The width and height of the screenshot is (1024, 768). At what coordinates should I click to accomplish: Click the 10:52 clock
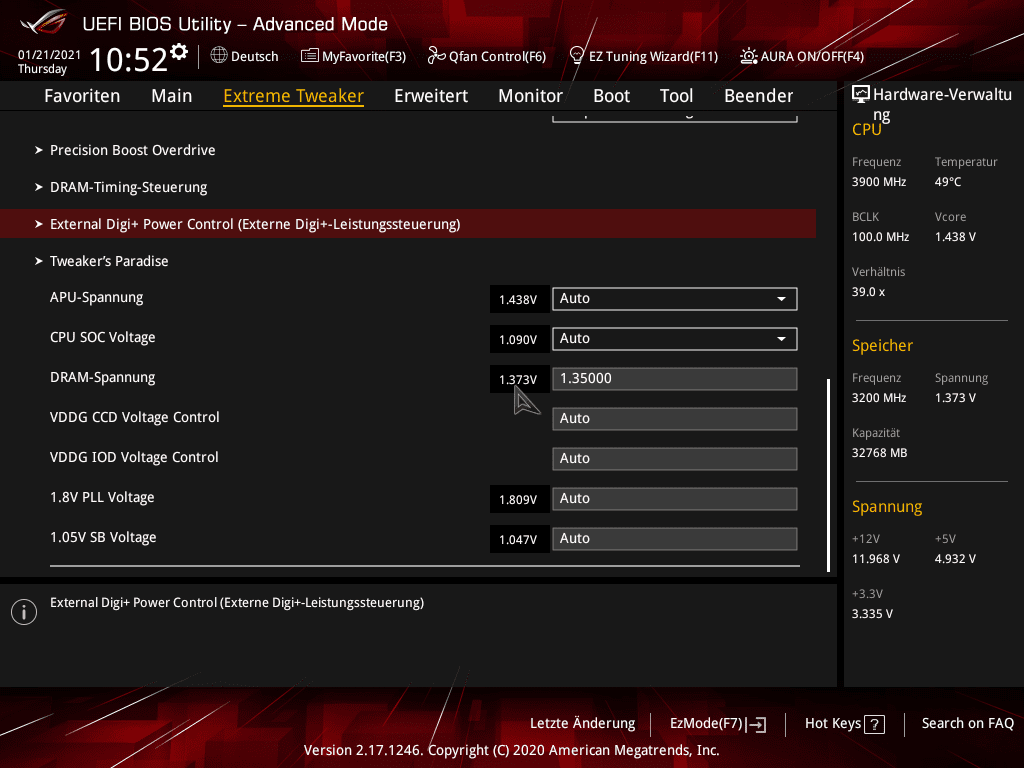tap(129, 59)
